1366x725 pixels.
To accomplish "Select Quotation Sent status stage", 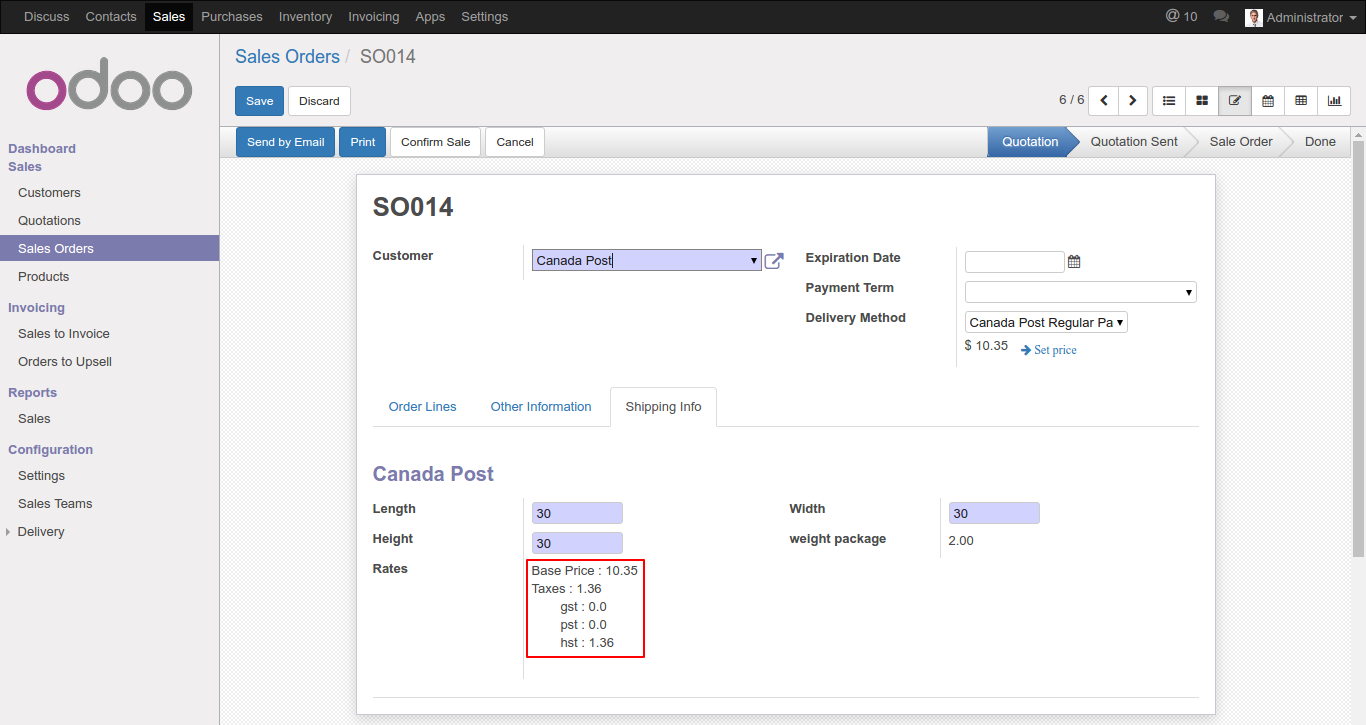I will (x=1133, y=142).
